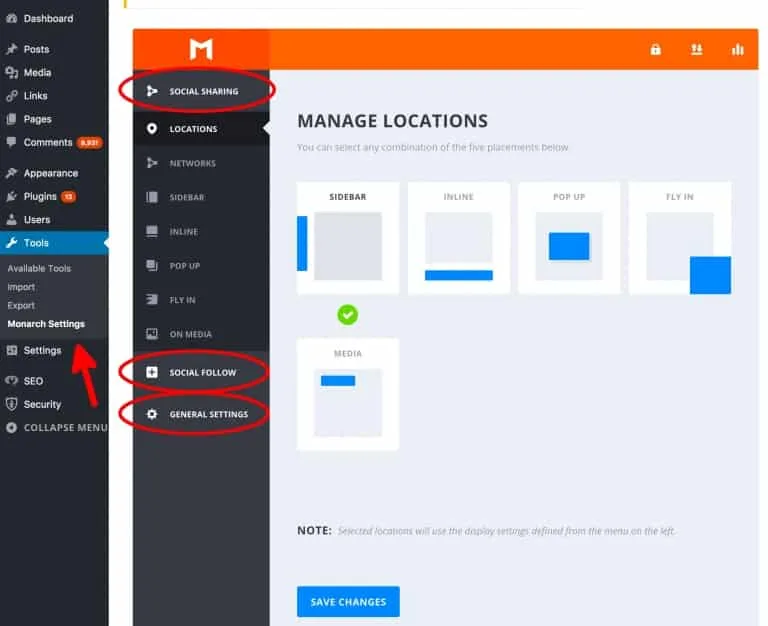Click the Monarch M logo
The width and height of the screenshot is (768, 626).
(201, 49)
